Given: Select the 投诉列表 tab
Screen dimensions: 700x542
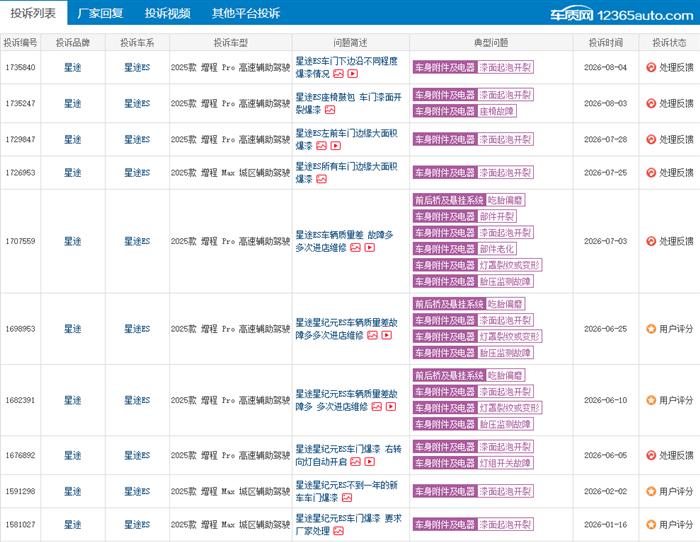Looking at the screenshot, I should 33,13.
